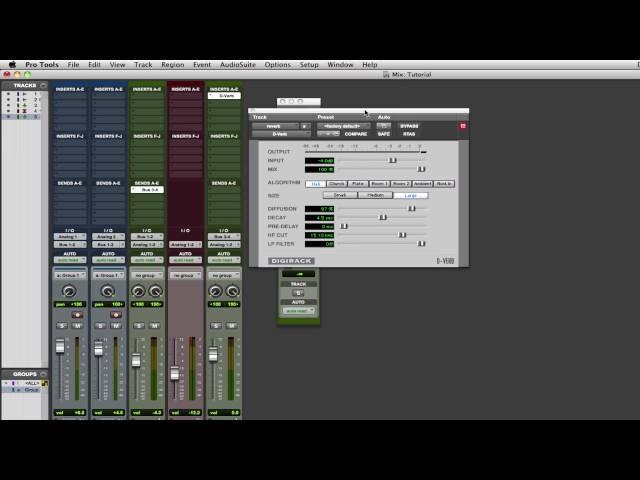Mute the Analog 1 track

pos(77,326)
